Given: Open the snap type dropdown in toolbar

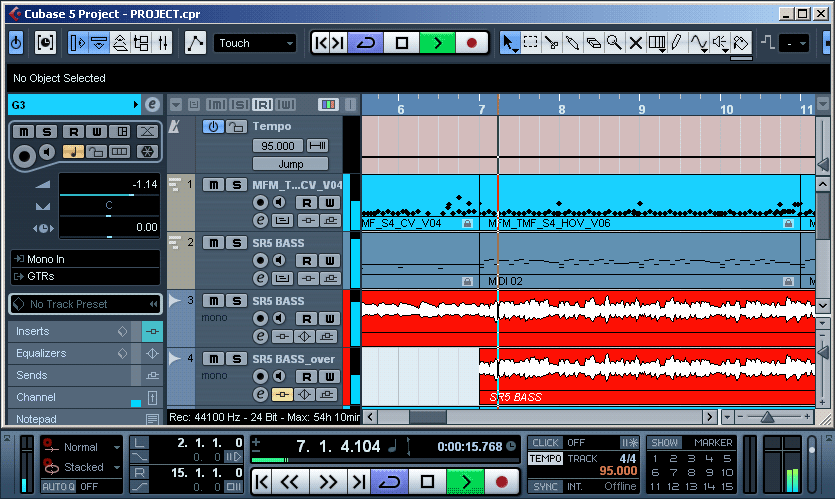Looking at the screenshot, I should pos(794,43).
